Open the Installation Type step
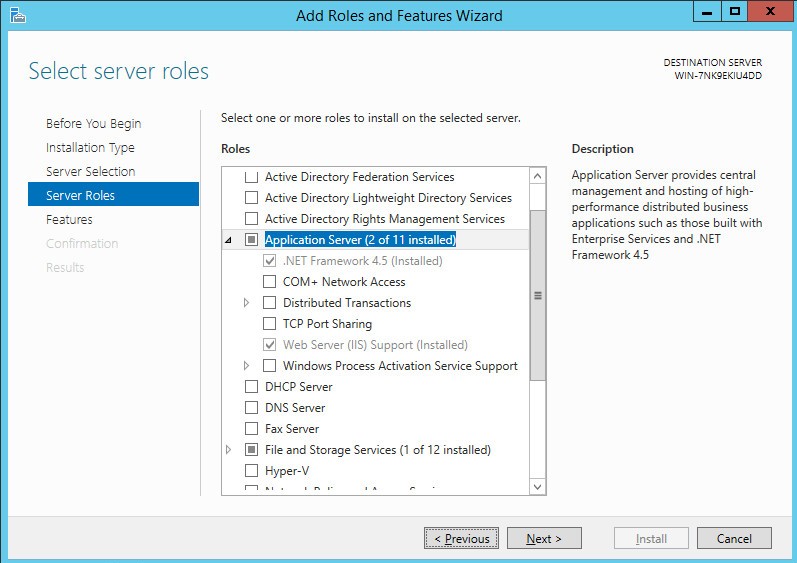 90,147
